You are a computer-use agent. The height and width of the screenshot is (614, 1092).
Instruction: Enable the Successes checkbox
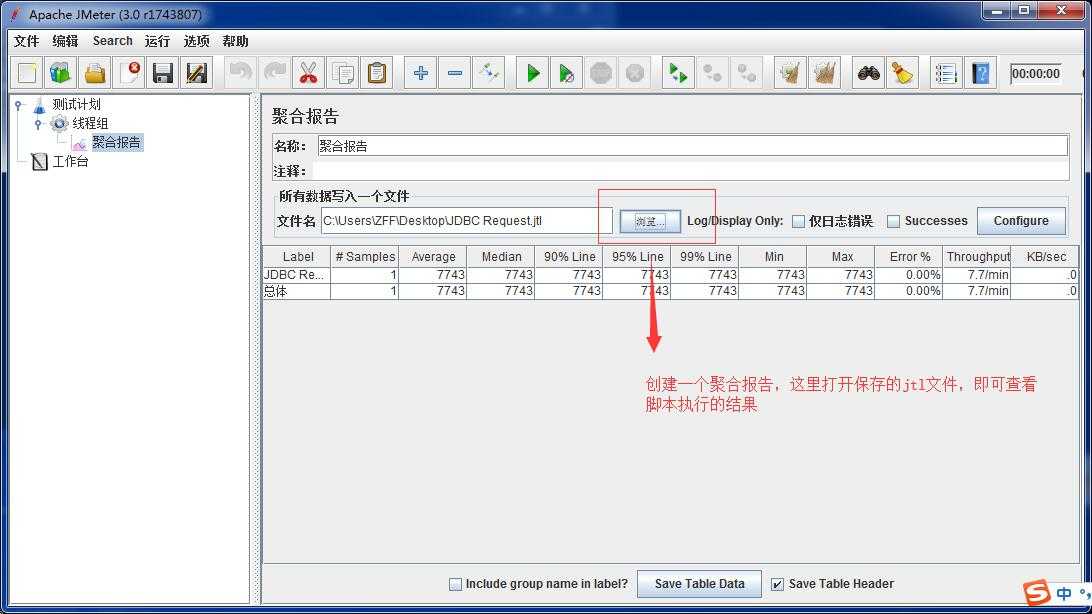pyautogui.click(x=894, y=221)
